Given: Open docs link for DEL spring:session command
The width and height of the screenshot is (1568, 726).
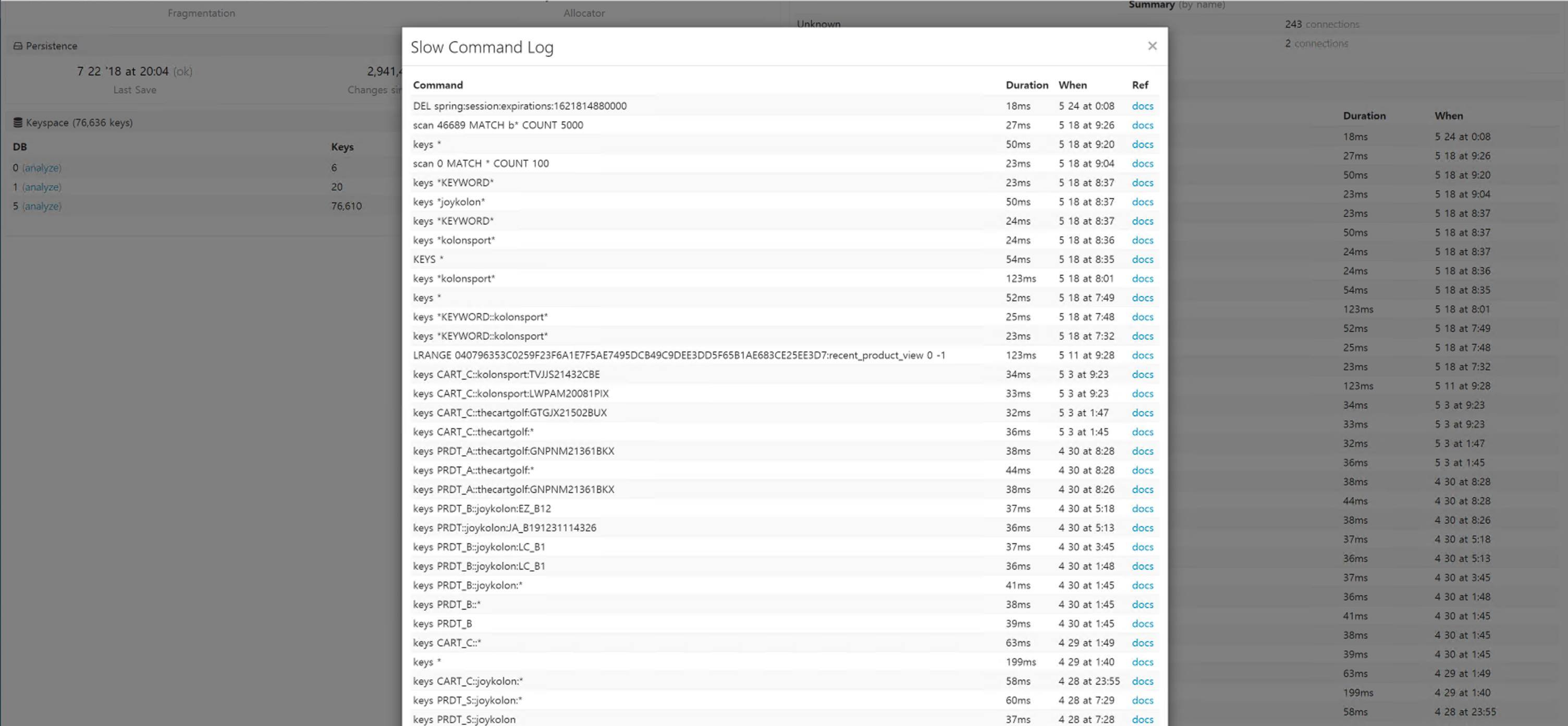Looking at the screenshot, I should click(1142, 106).
